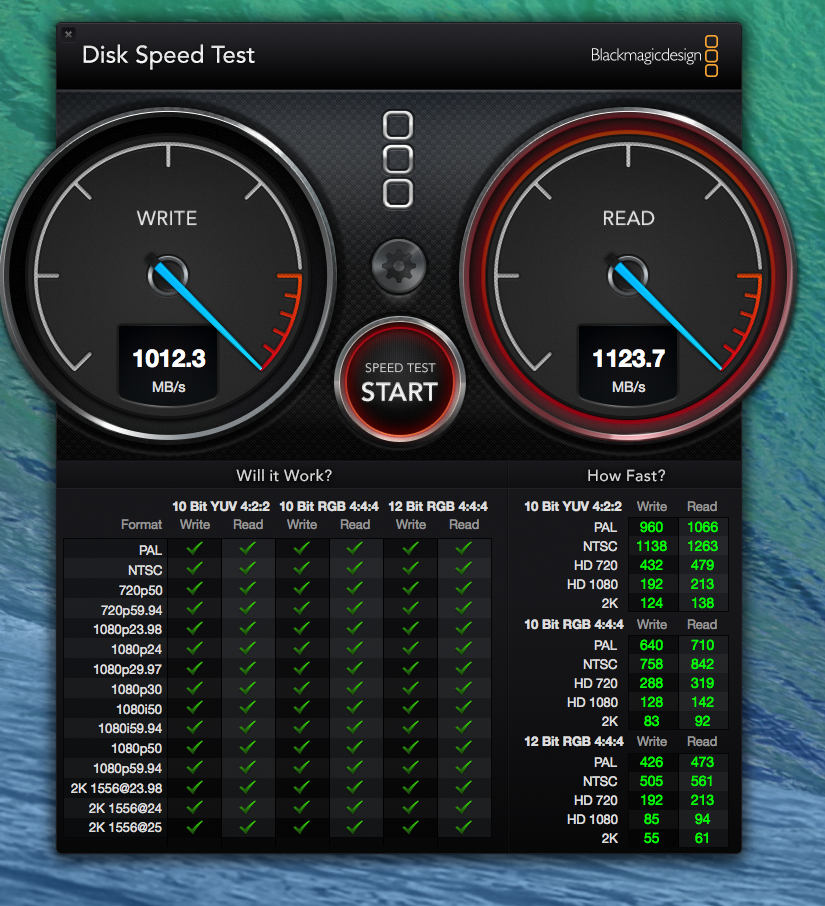
Task: Click 10 Bit RGB HD 720 write value 288
Action: click(651, 683)
